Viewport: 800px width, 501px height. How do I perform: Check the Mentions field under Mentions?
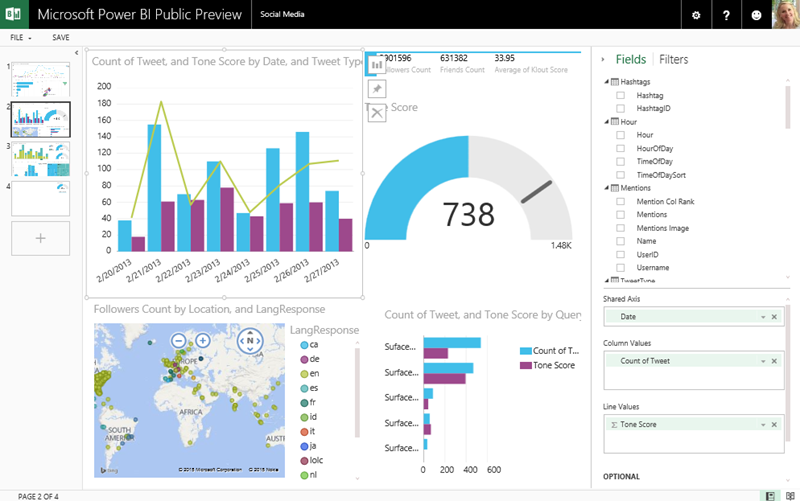[620, 215]
